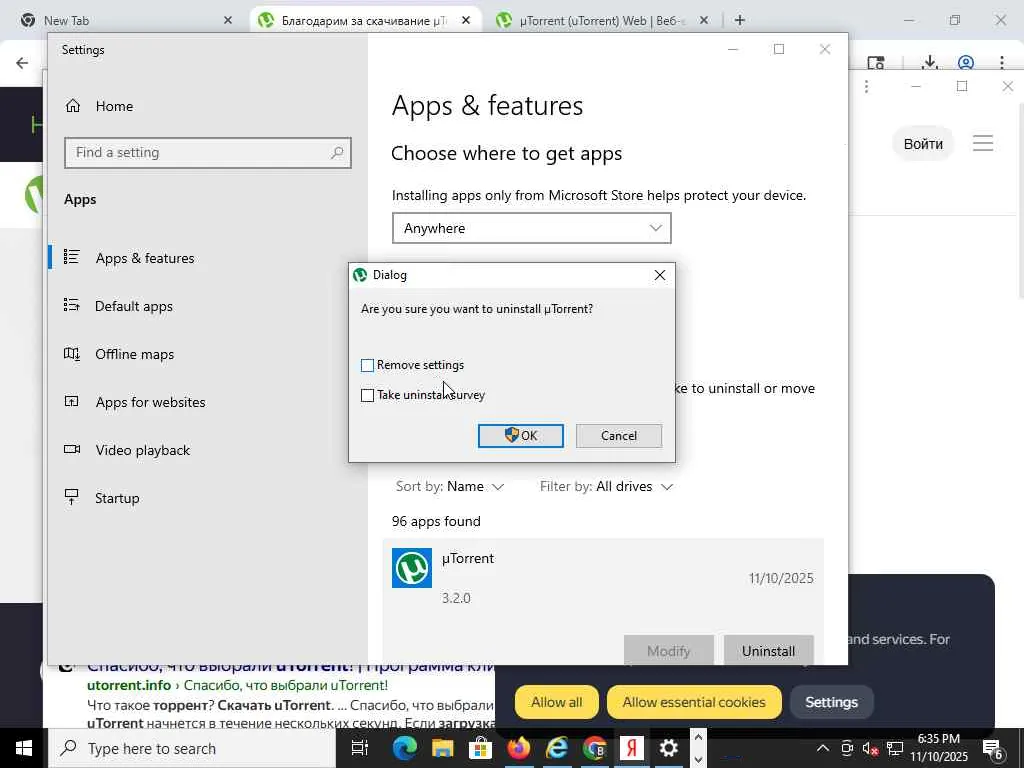The image size is (1024, 768).
Task: Open the hamburger menu beside Войти
Action: (983, 143)
